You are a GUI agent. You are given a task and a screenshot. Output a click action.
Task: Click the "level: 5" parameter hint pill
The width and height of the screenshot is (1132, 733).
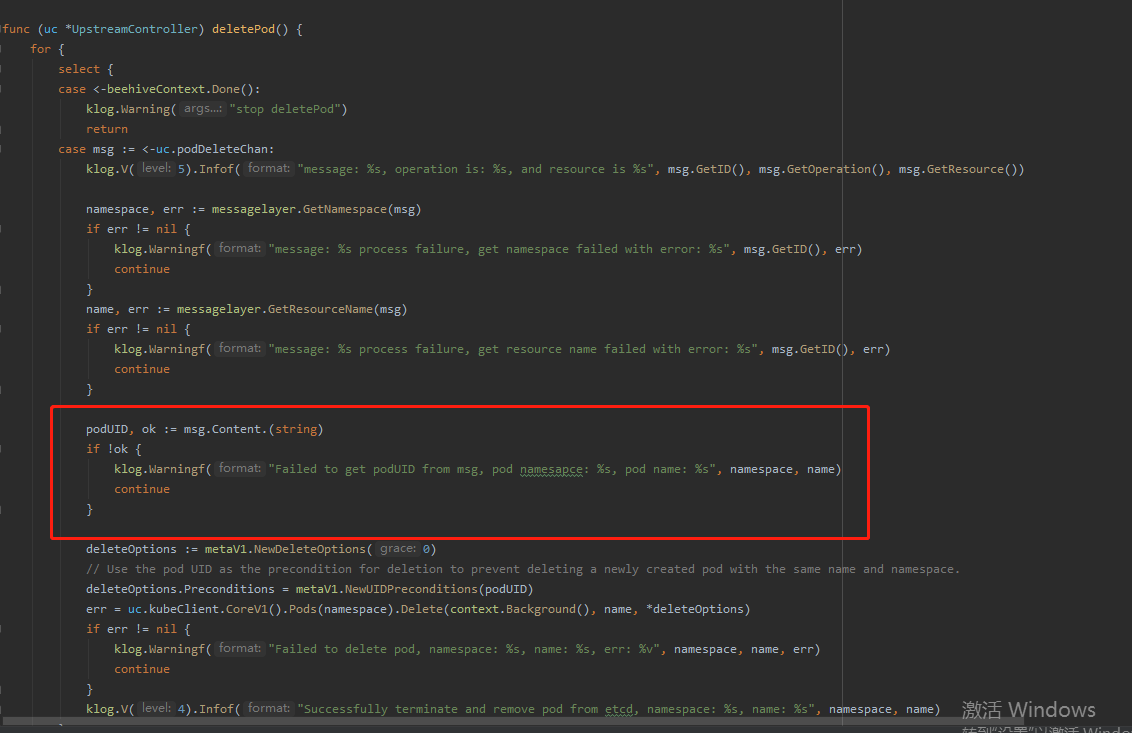pos(156,168)
